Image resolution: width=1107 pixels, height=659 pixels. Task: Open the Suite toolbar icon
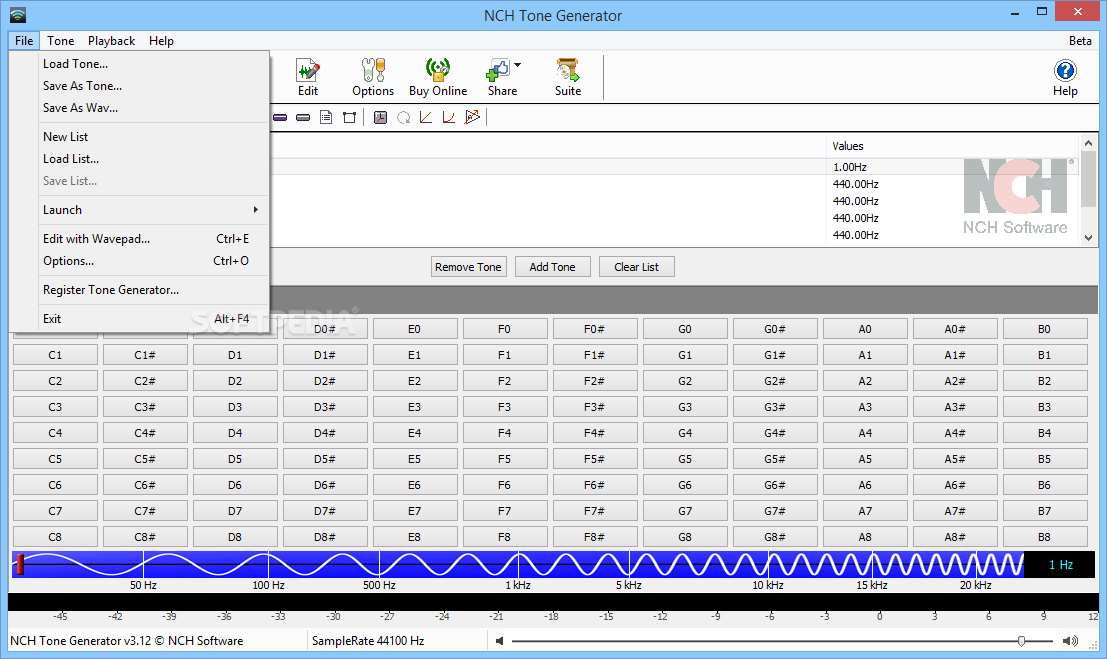[568, 77]
